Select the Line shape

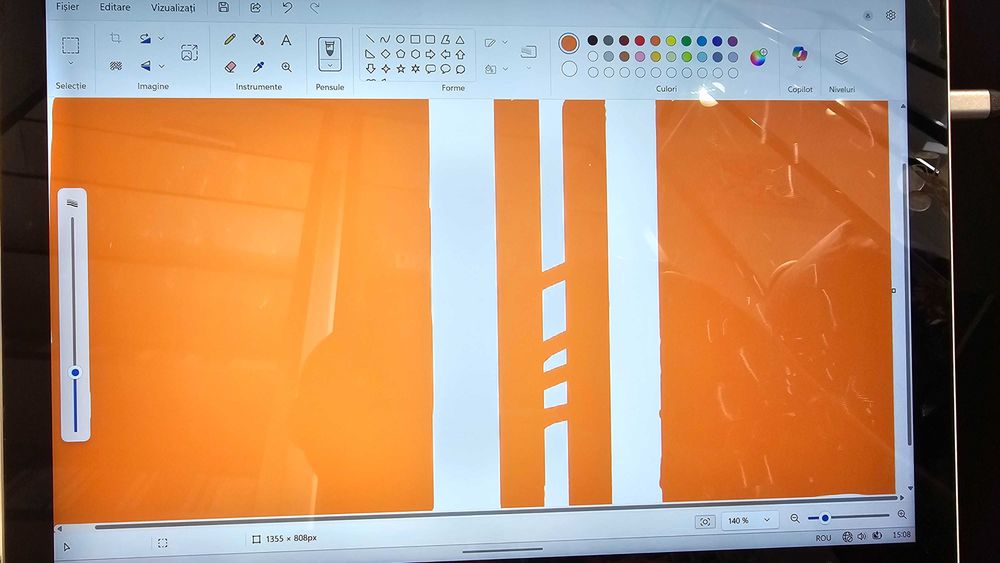tap(370, 40)
